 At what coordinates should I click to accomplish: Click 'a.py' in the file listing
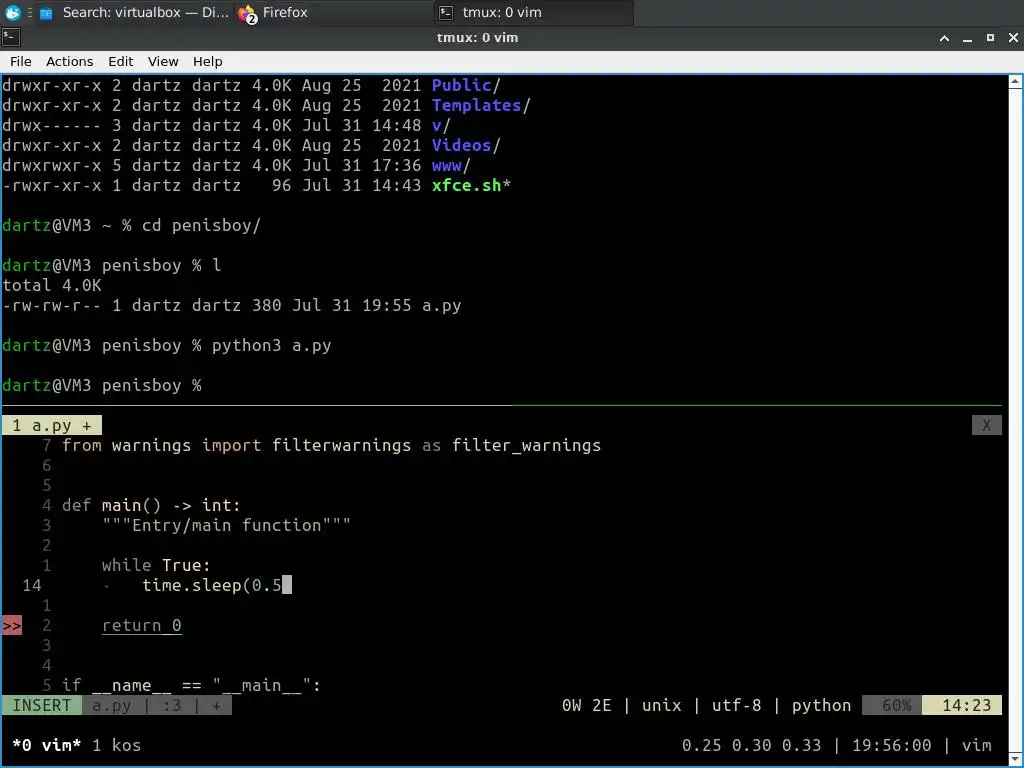(441, 306)
